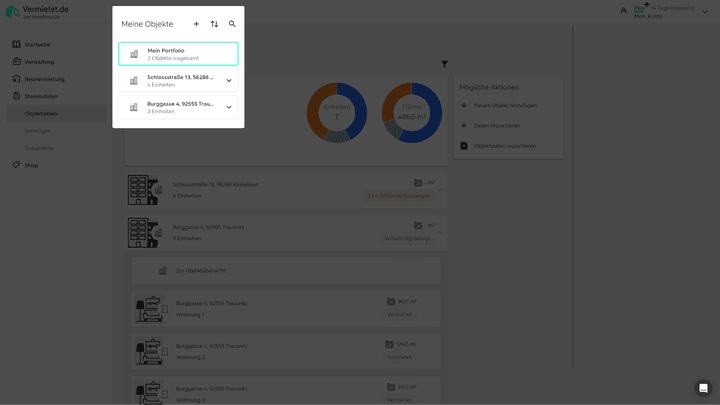Click the filter funnel icon
Viewport: 720px width, 405px height.
click(444, 65)
